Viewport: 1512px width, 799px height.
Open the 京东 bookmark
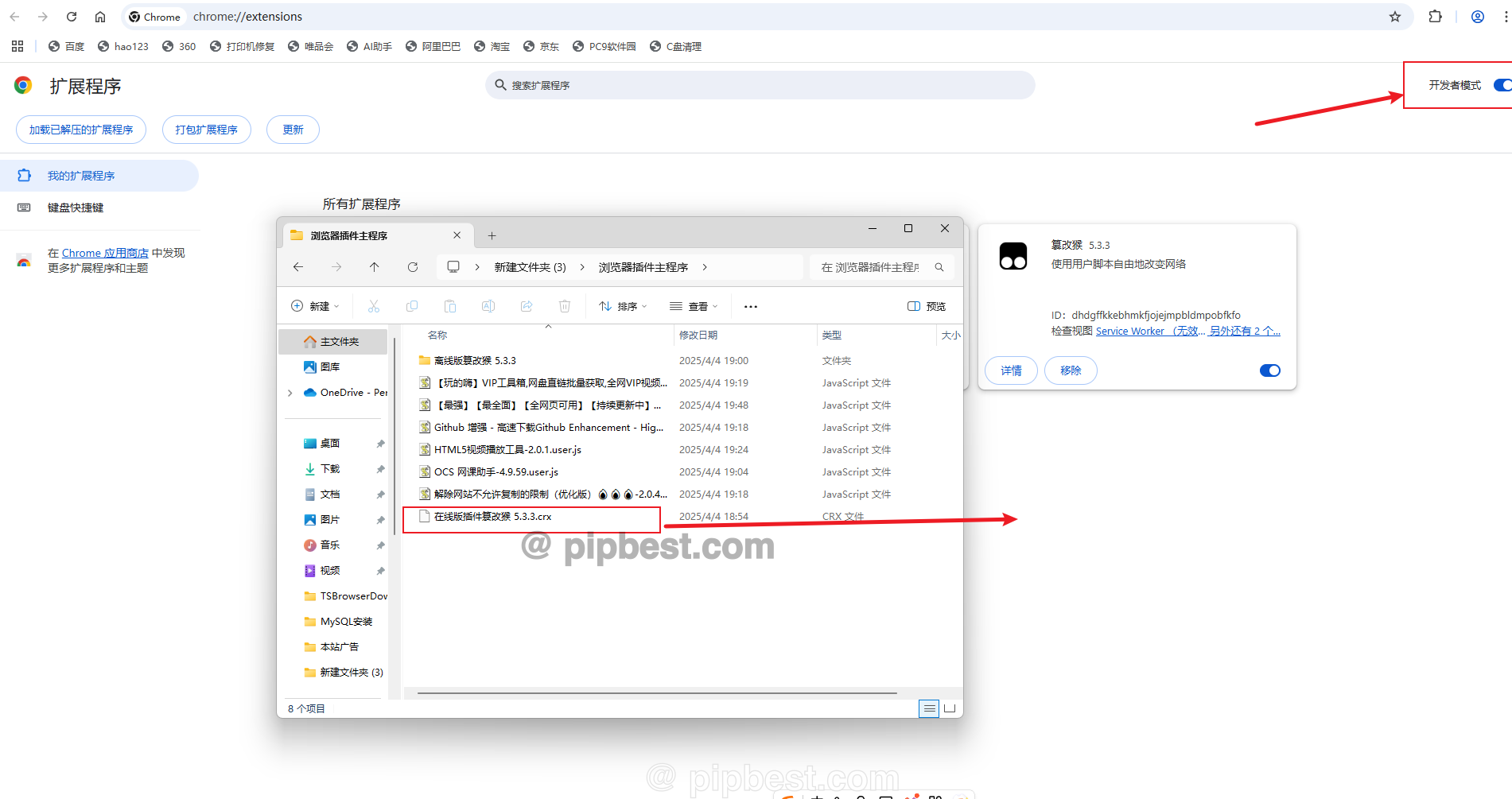(x=542, y=46)
